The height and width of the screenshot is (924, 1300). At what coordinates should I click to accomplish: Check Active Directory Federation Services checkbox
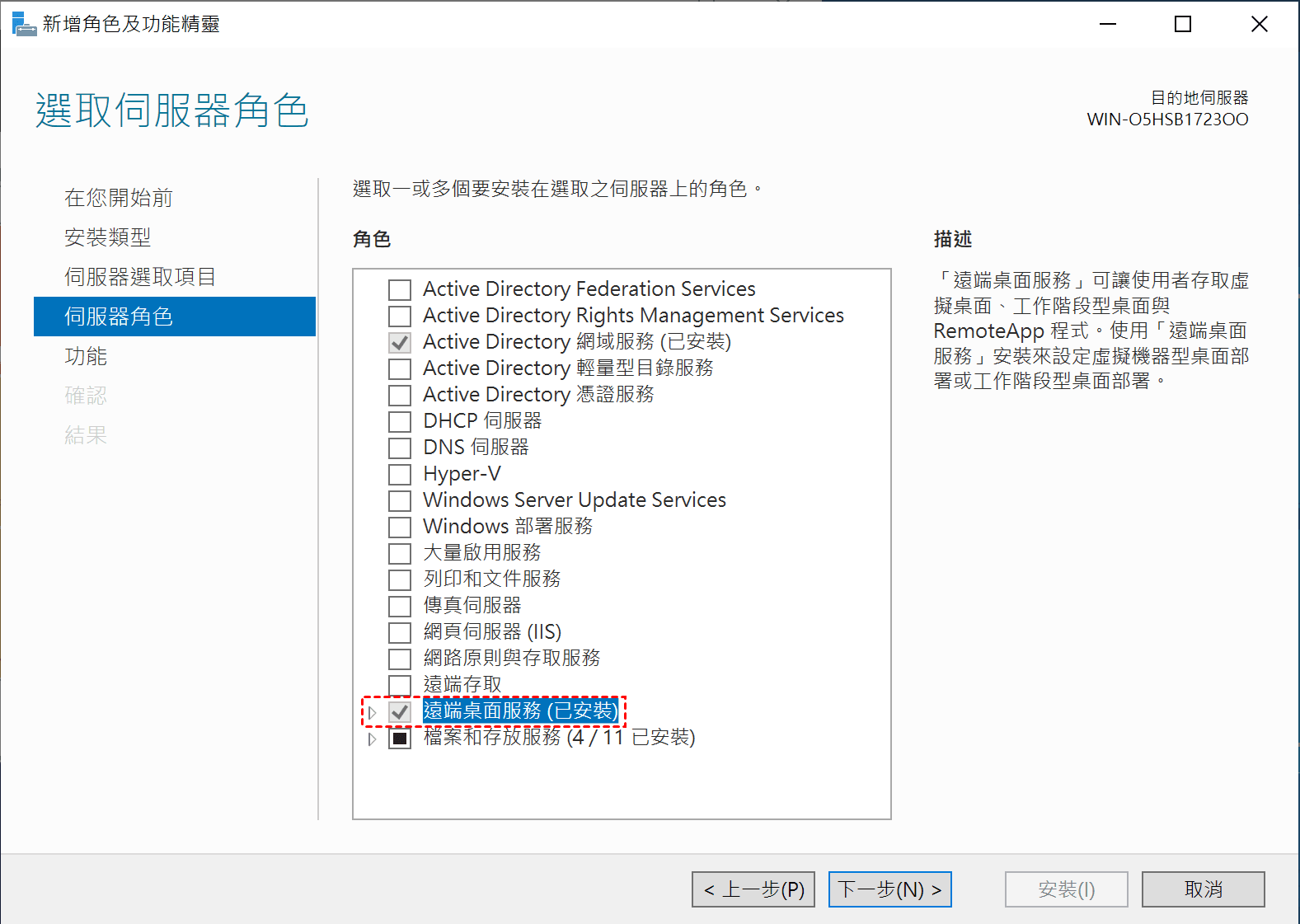pyautogui.click(x=400, y=290)
